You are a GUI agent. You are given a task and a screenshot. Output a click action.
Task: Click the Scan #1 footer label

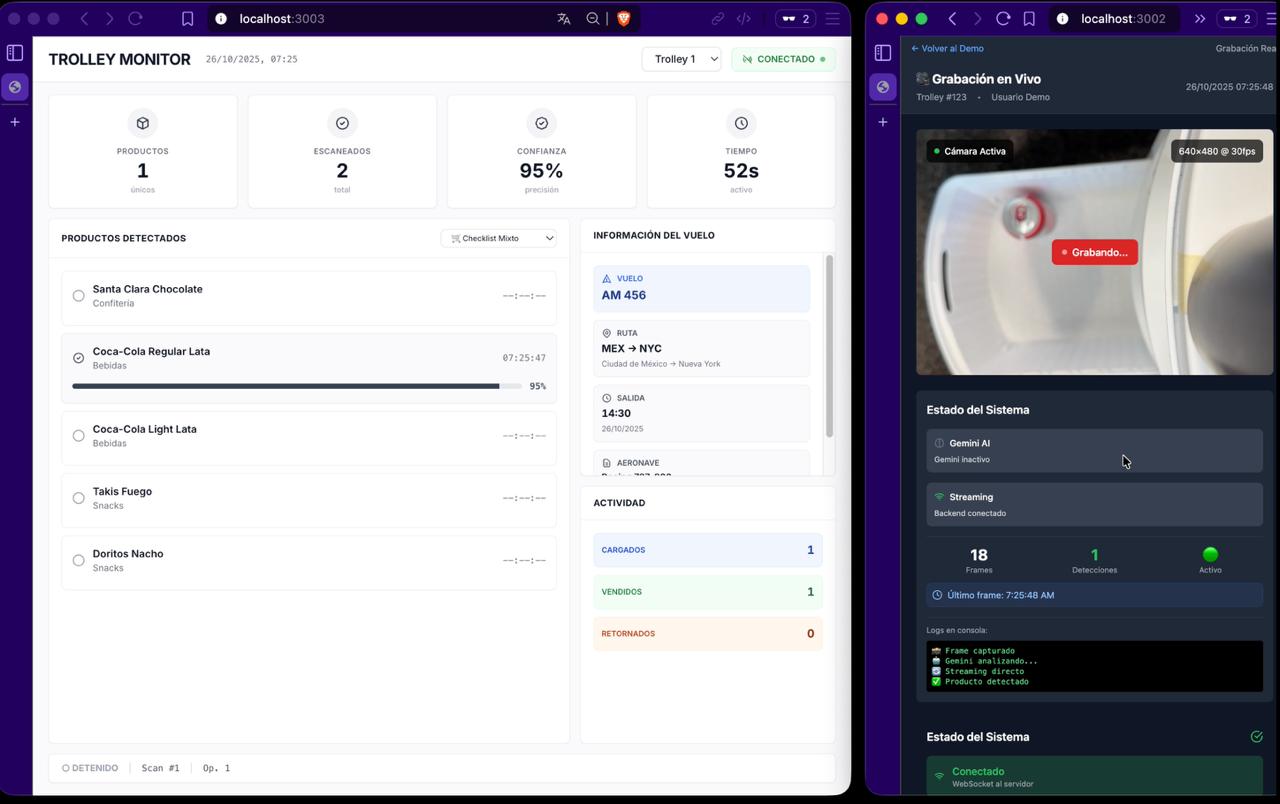[160, 768]
